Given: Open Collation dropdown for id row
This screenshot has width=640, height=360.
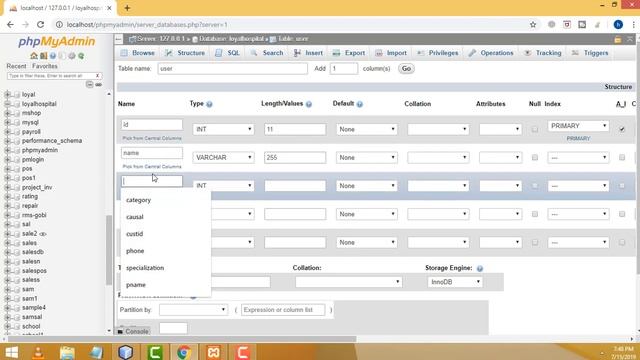Looking at the screenshot, I should [438, 129].
